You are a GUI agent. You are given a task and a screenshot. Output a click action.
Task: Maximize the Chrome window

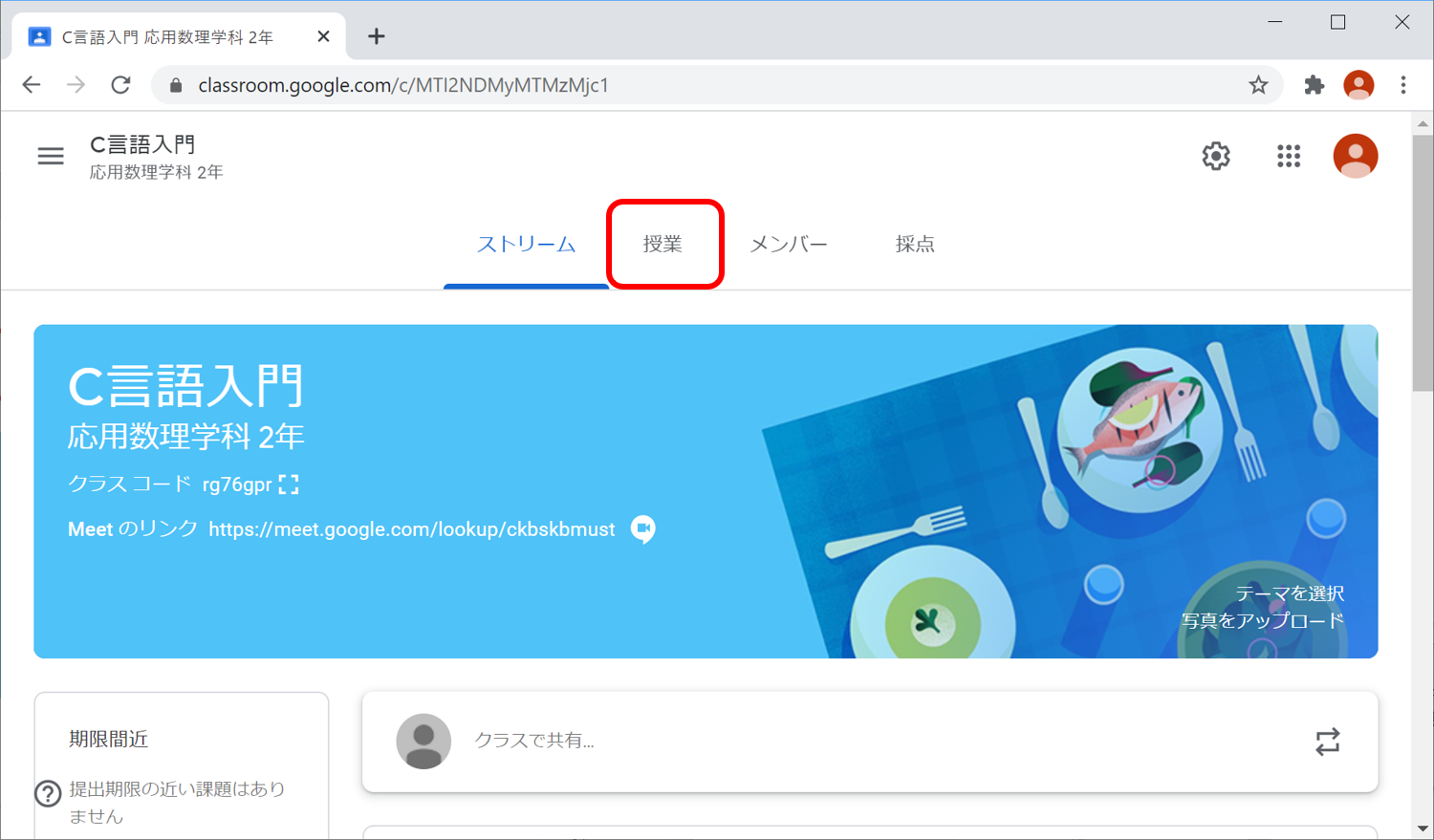pos(1338,22)
